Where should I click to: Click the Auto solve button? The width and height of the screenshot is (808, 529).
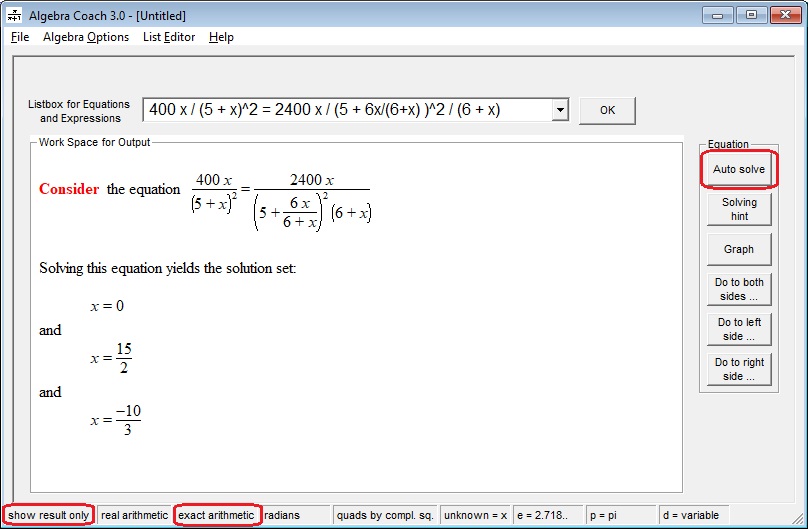(739, 169)
